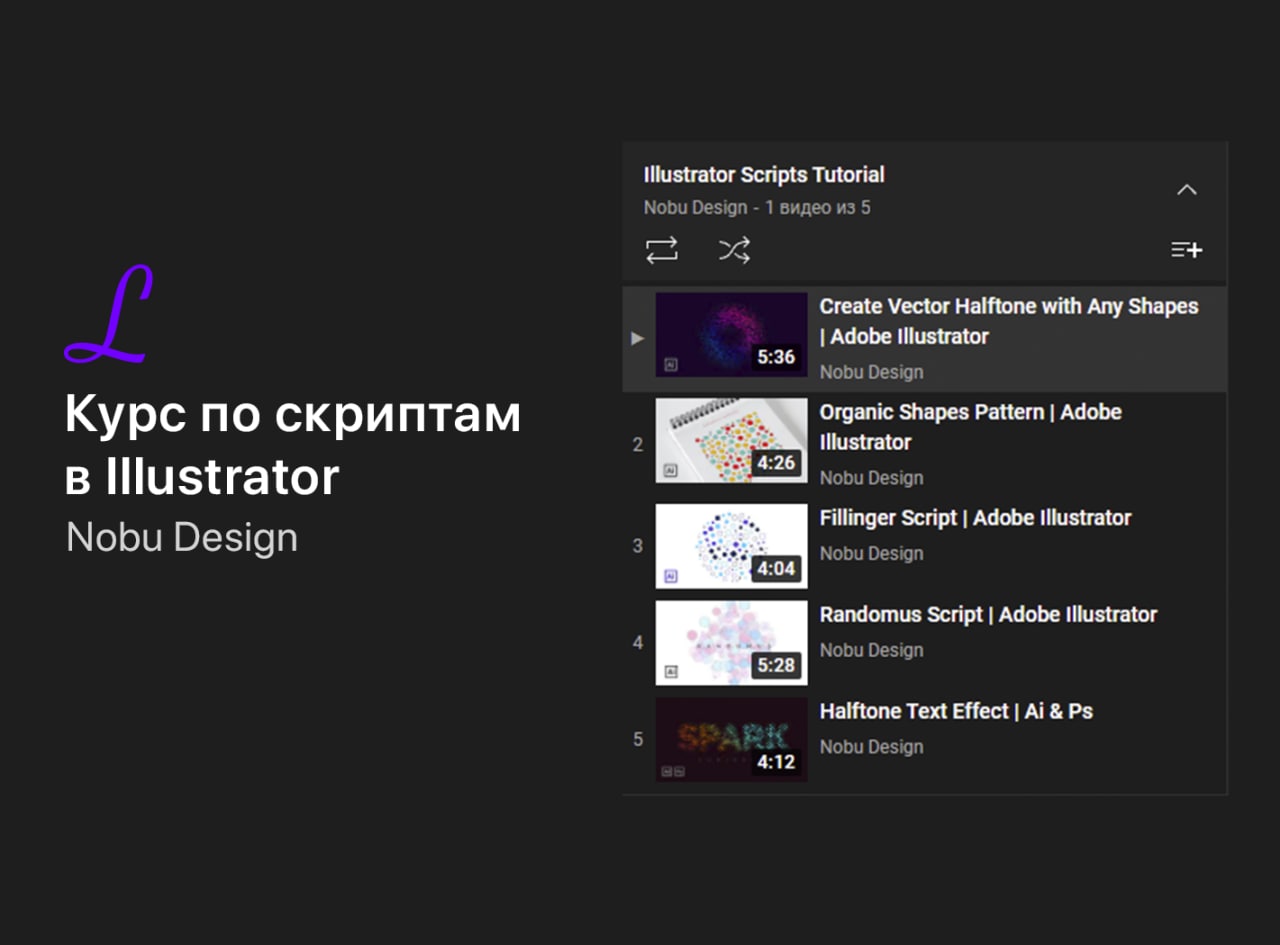Select title "Randomus Script | Adobe Illustrator"

988,615
